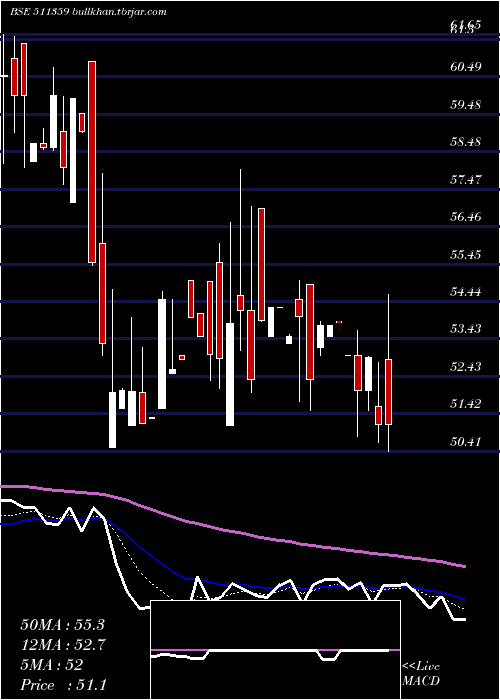Click the 50.41 price axis label
Viewport: 500px width, 700px height.
tap(466, 442)
